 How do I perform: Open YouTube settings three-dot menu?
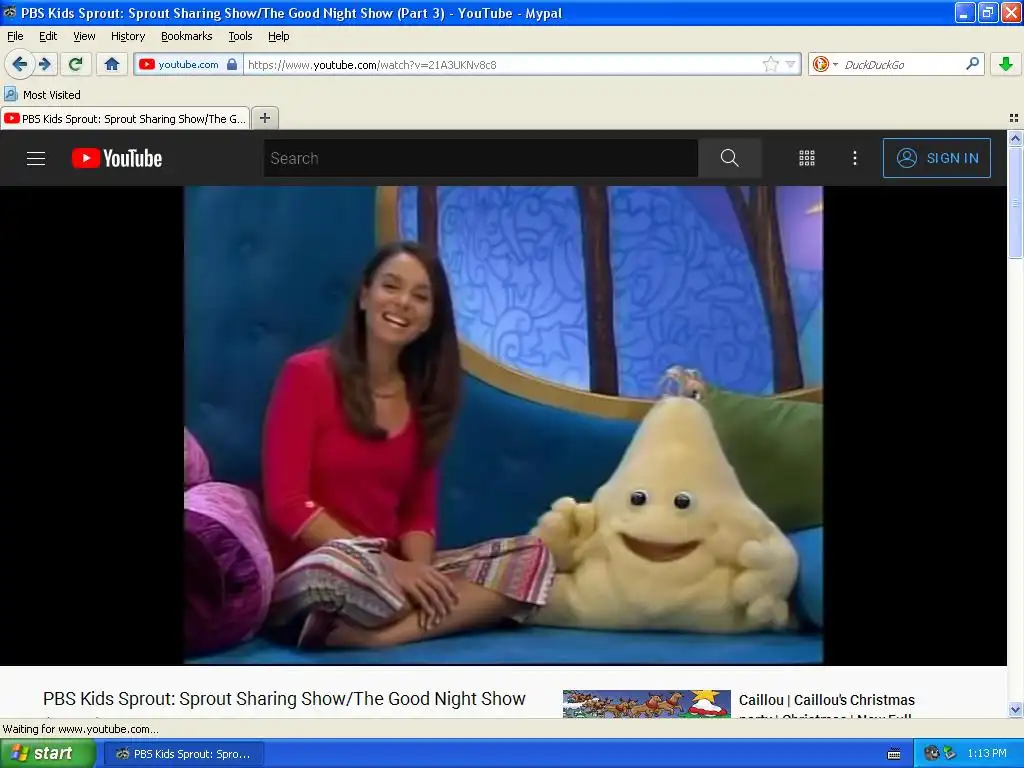(x=855, y=158)
